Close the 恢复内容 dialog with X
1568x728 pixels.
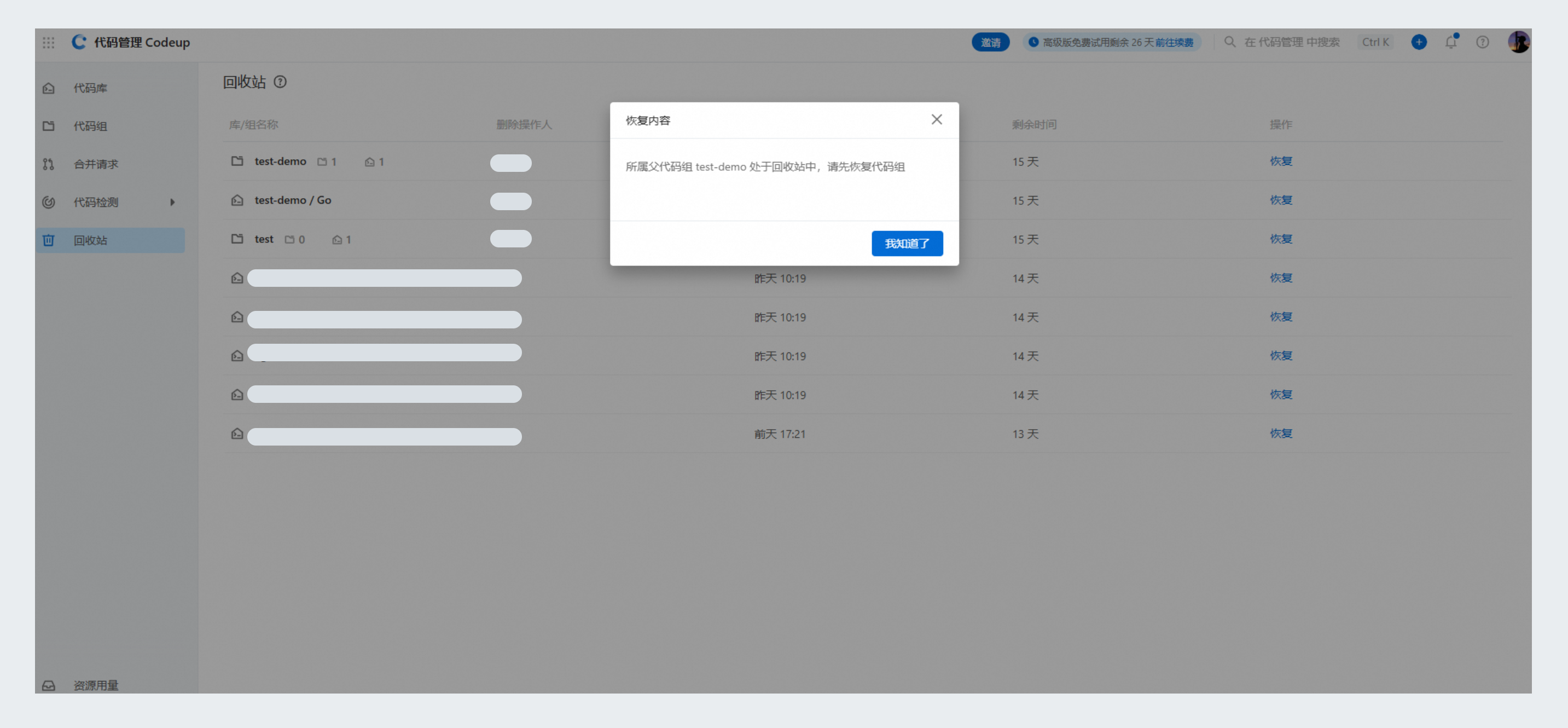tap(936, 119)
